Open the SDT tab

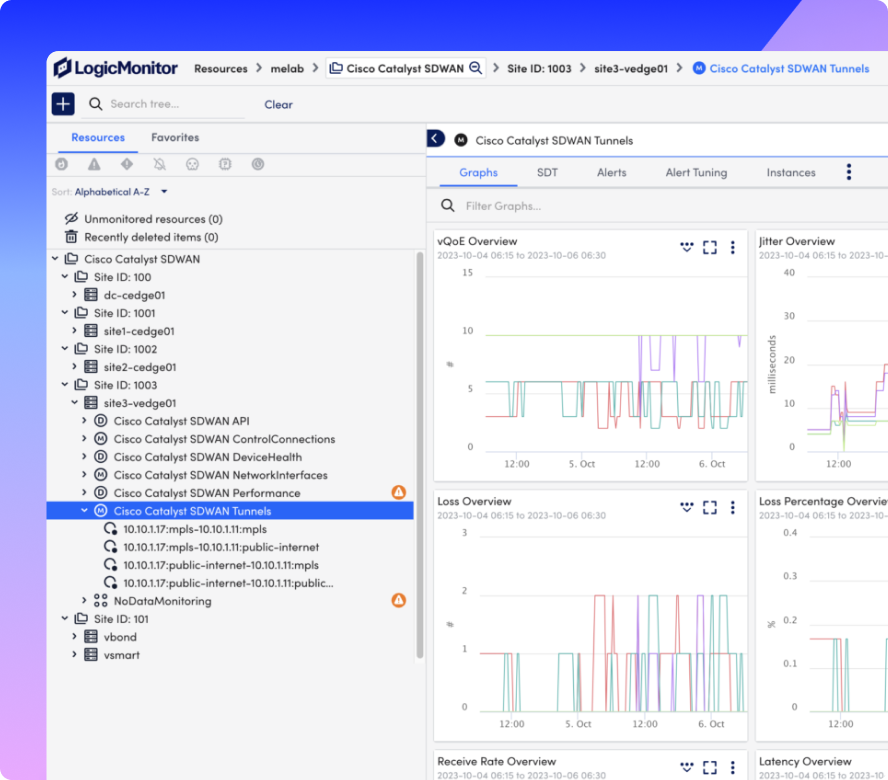(x=547, y=172)
